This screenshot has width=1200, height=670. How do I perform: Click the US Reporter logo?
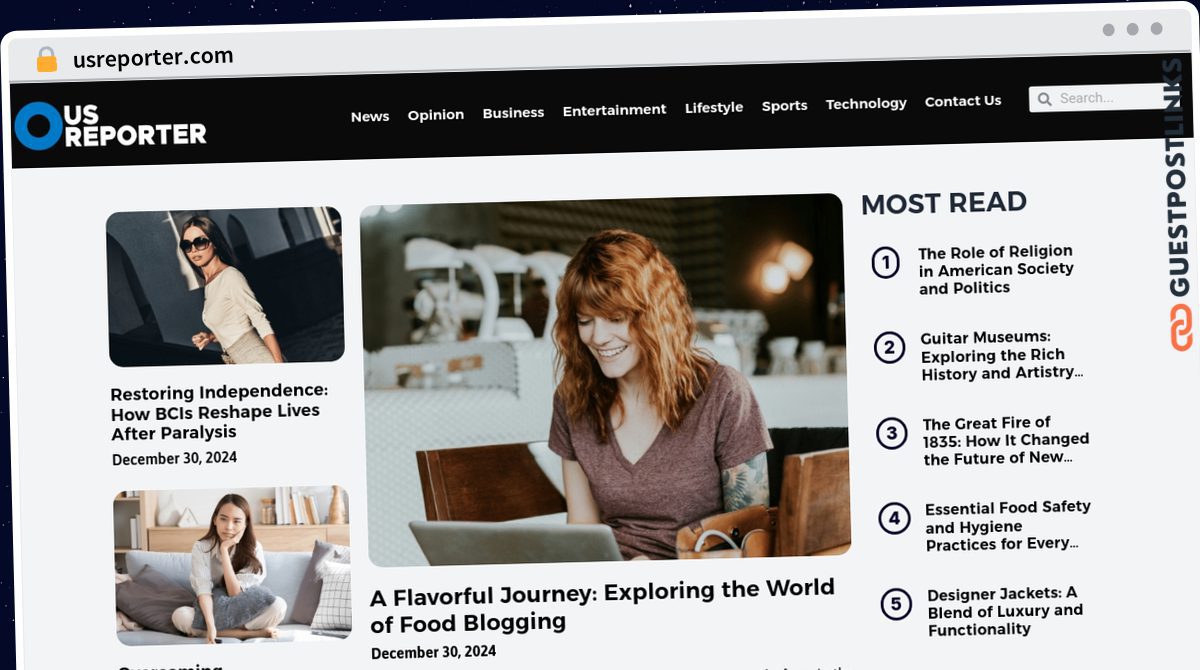coord(110,126)
